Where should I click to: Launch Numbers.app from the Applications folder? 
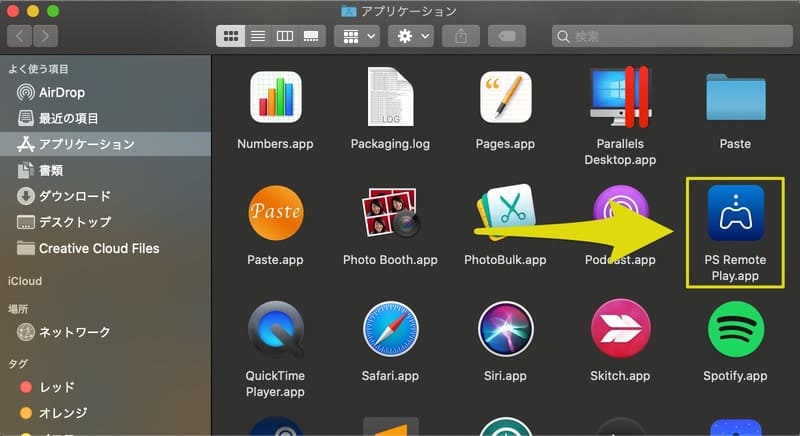point(275,97)
